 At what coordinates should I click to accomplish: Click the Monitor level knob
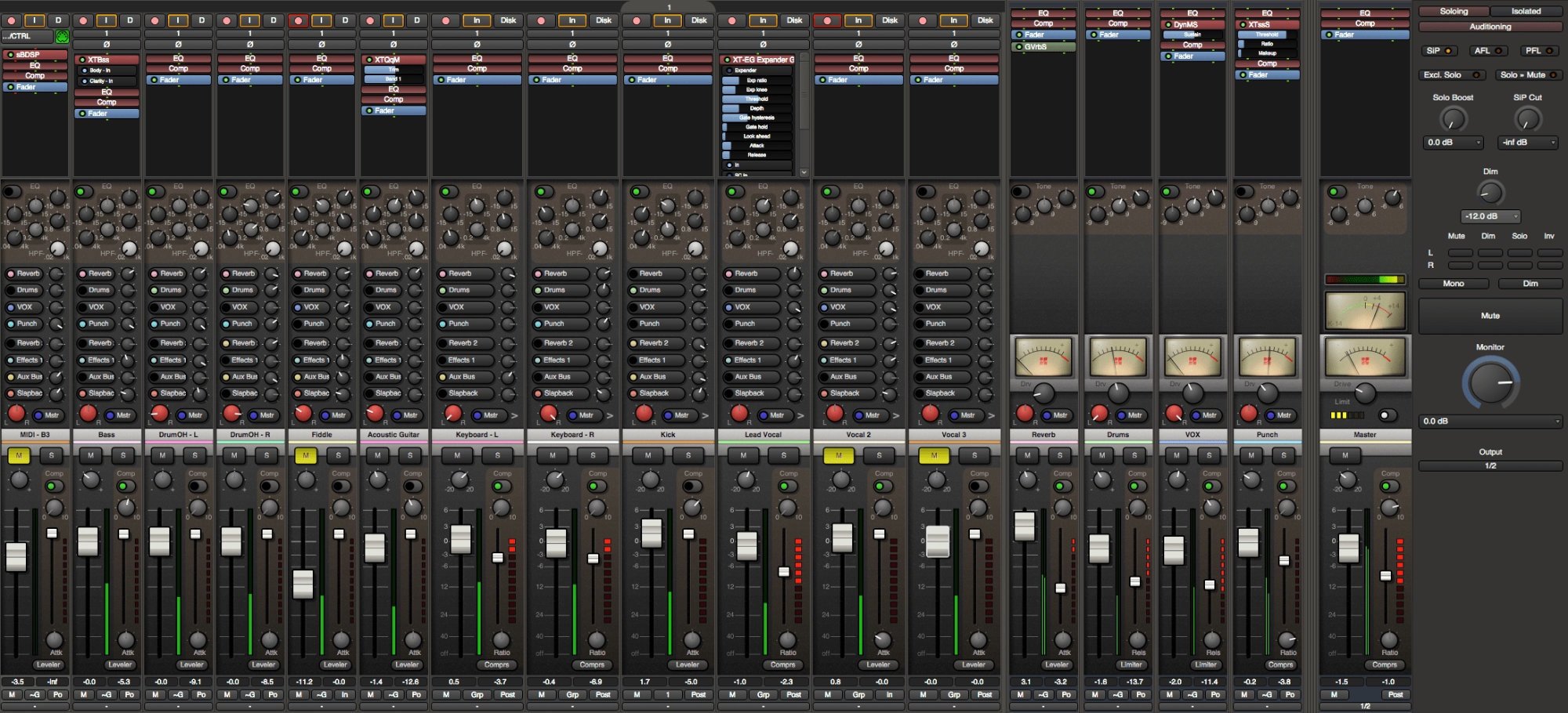1490,382
